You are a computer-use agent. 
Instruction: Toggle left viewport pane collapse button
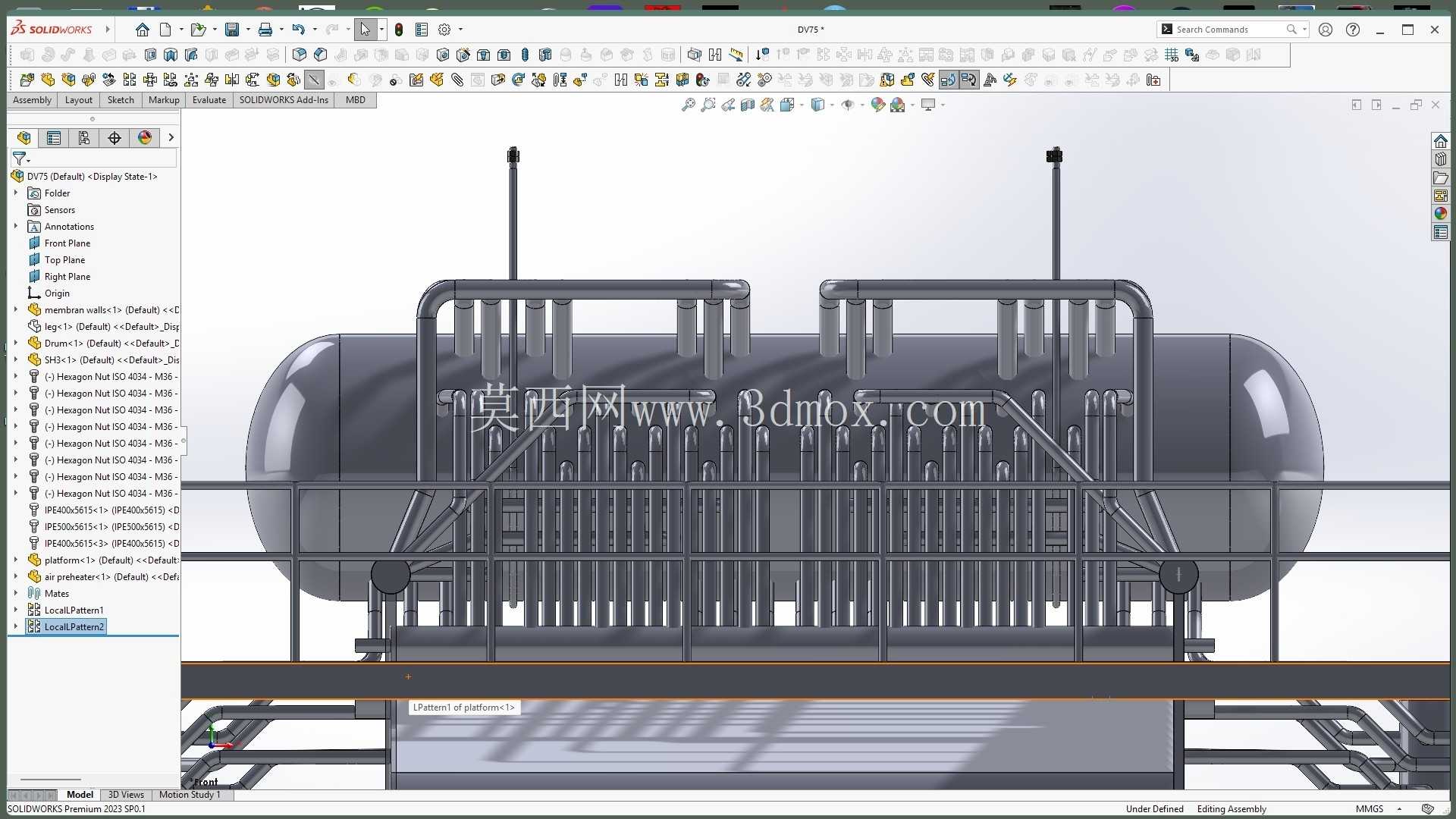click(1357, 105)
